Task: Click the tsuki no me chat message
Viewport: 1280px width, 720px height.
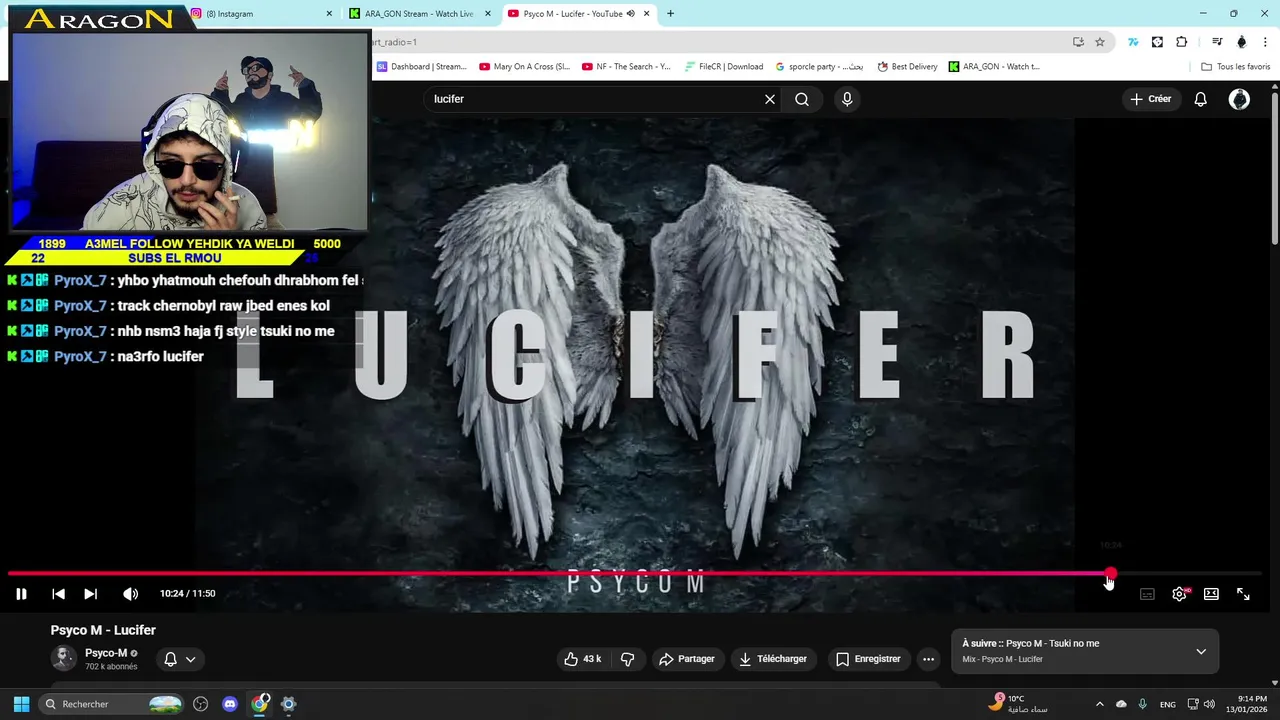Action: [x=171, y=331]
